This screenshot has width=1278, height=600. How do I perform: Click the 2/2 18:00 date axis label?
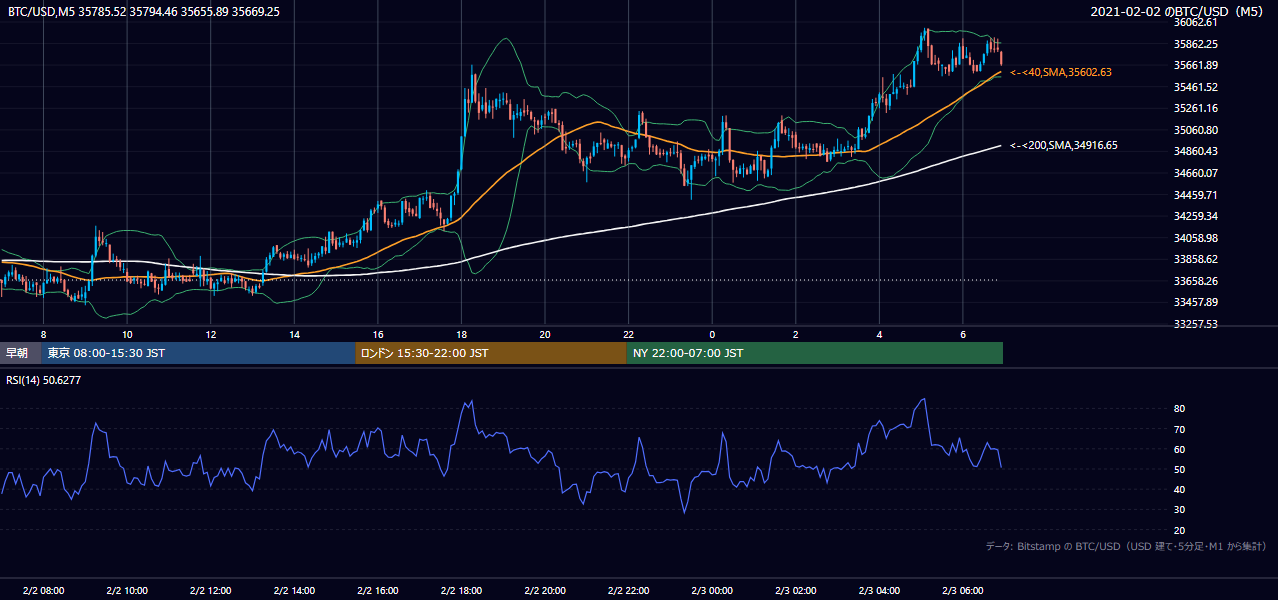coord(461,591)
